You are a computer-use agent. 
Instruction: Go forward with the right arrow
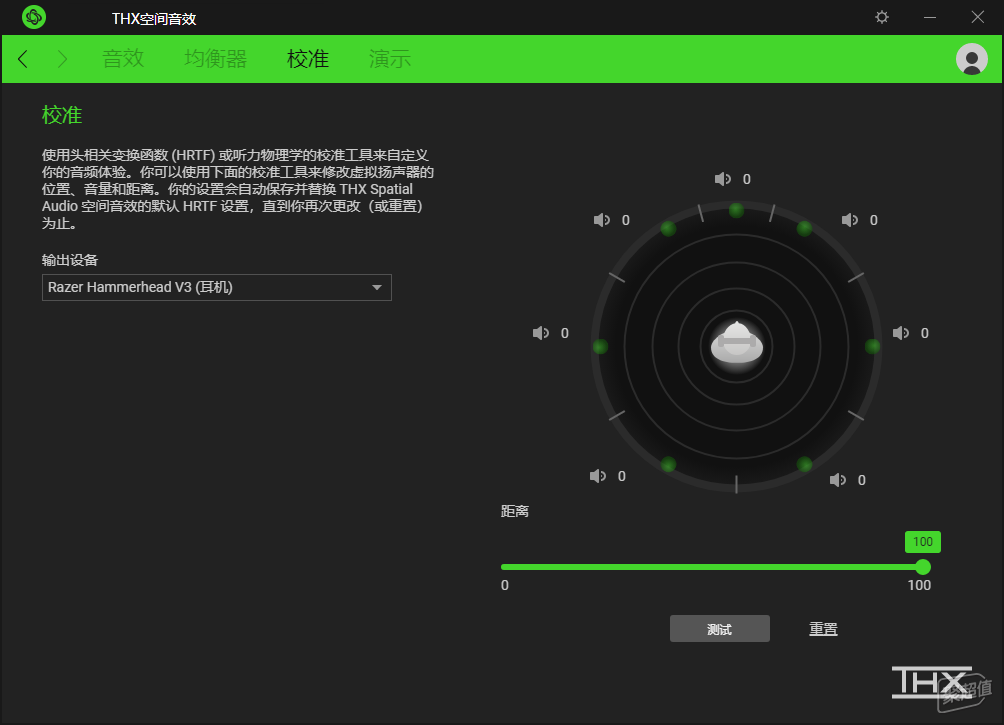click(62, 59)
